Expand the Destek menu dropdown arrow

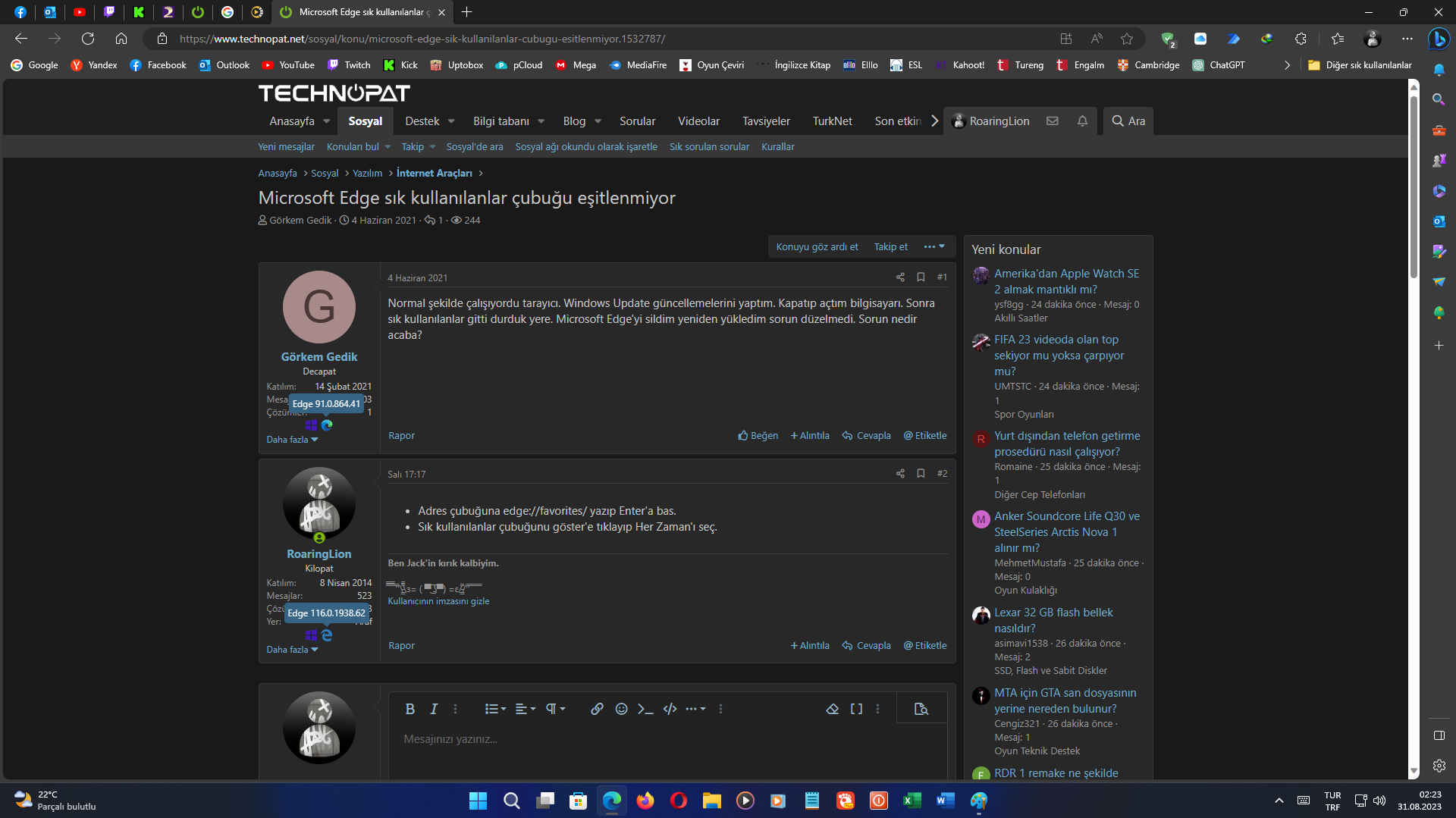click(x=451, y=121)
